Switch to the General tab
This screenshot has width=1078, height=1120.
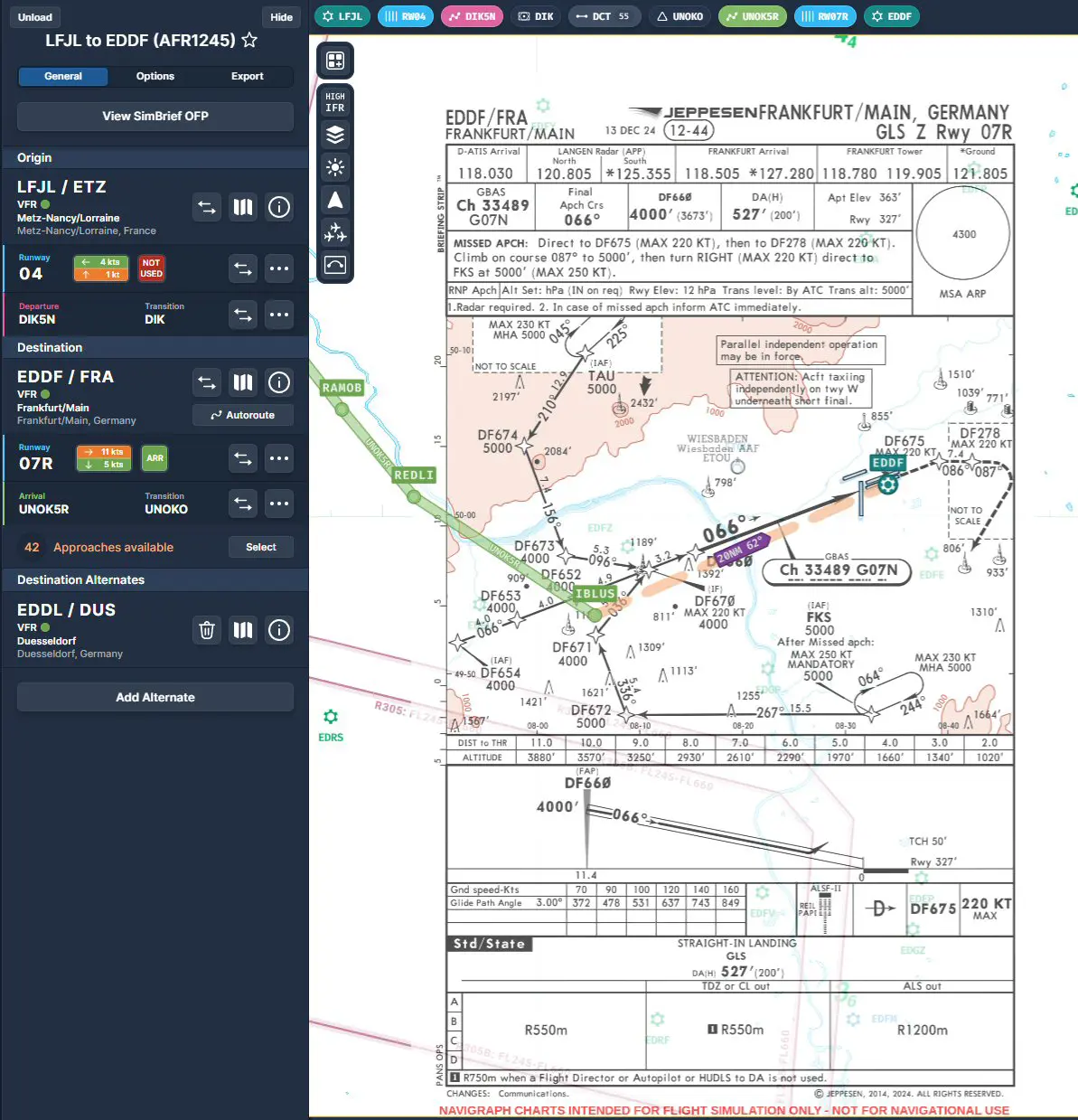point(63,77)
